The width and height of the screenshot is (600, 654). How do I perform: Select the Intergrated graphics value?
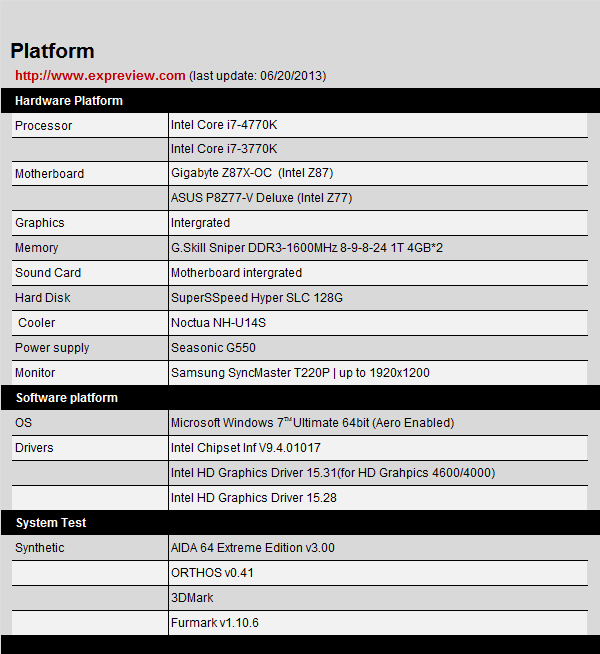click(378, 223)
